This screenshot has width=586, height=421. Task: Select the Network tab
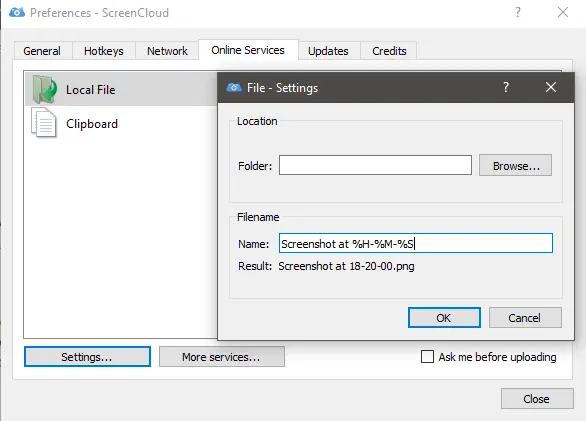[167, 50]
